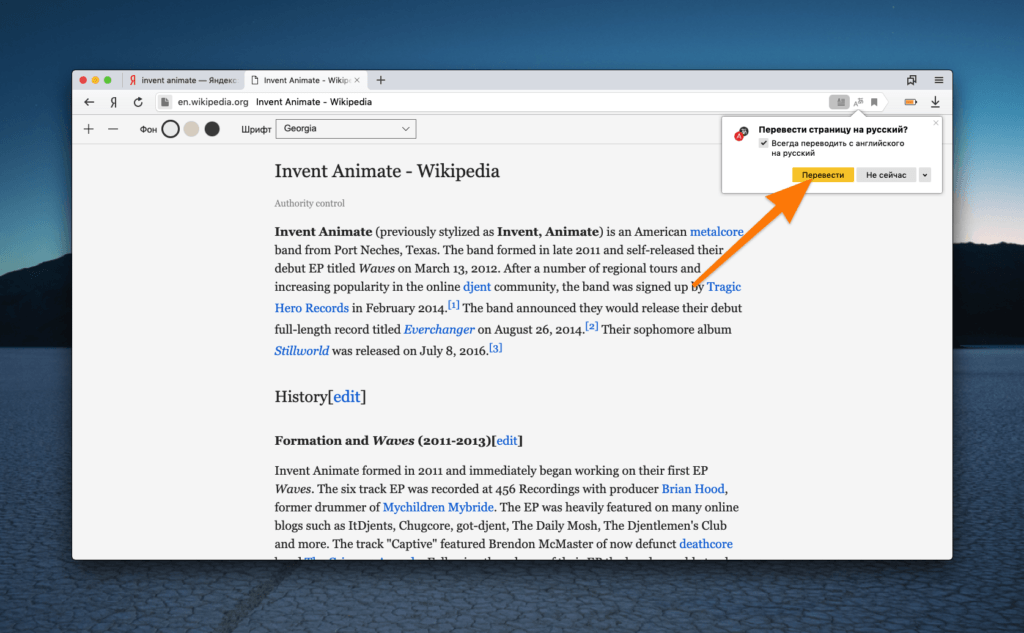Open the browser main menu
Image resolution: width=1024 pixels, height=633 pixels.
click(x=938, y=80)
